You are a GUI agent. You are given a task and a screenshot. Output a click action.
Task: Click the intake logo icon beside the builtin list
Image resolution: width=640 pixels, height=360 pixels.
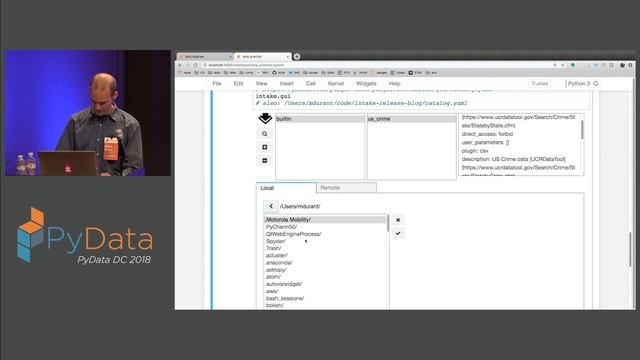pyautogui.click(x=265, y=118)
